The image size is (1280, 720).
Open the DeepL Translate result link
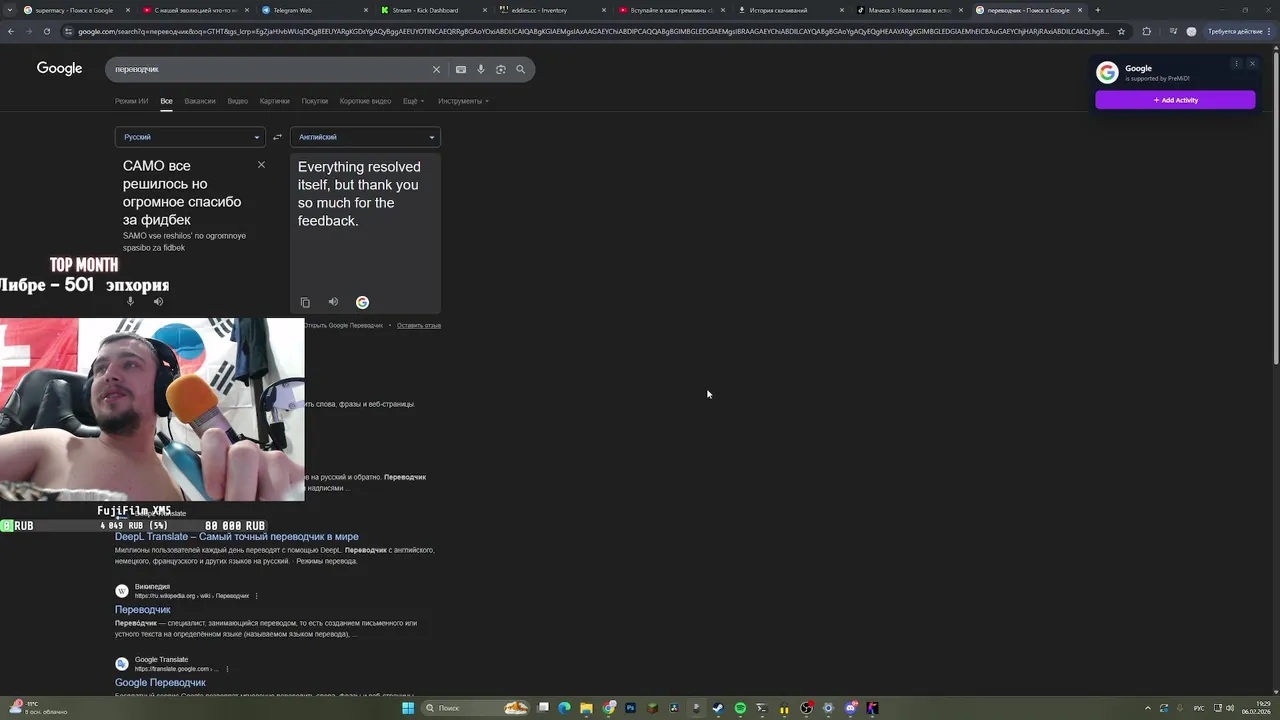click(236, 537)
